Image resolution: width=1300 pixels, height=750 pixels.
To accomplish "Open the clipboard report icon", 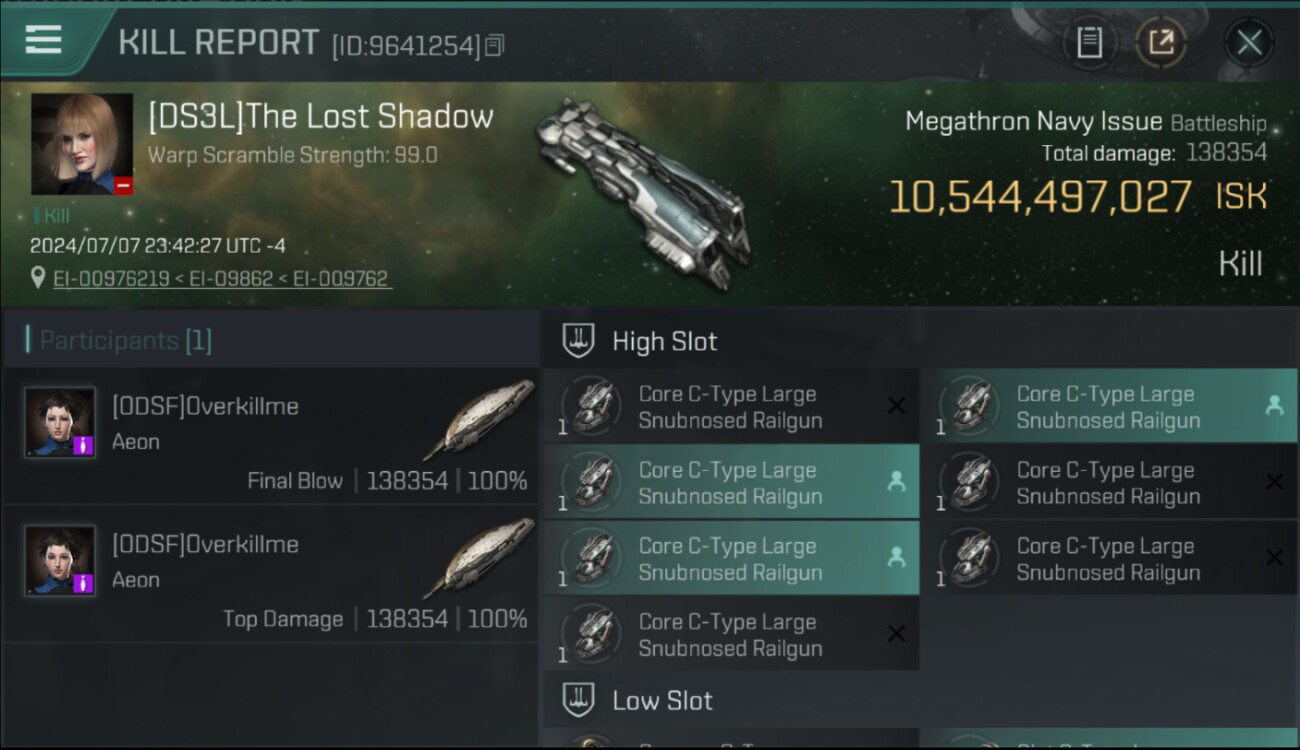I will coord(1089,43).
